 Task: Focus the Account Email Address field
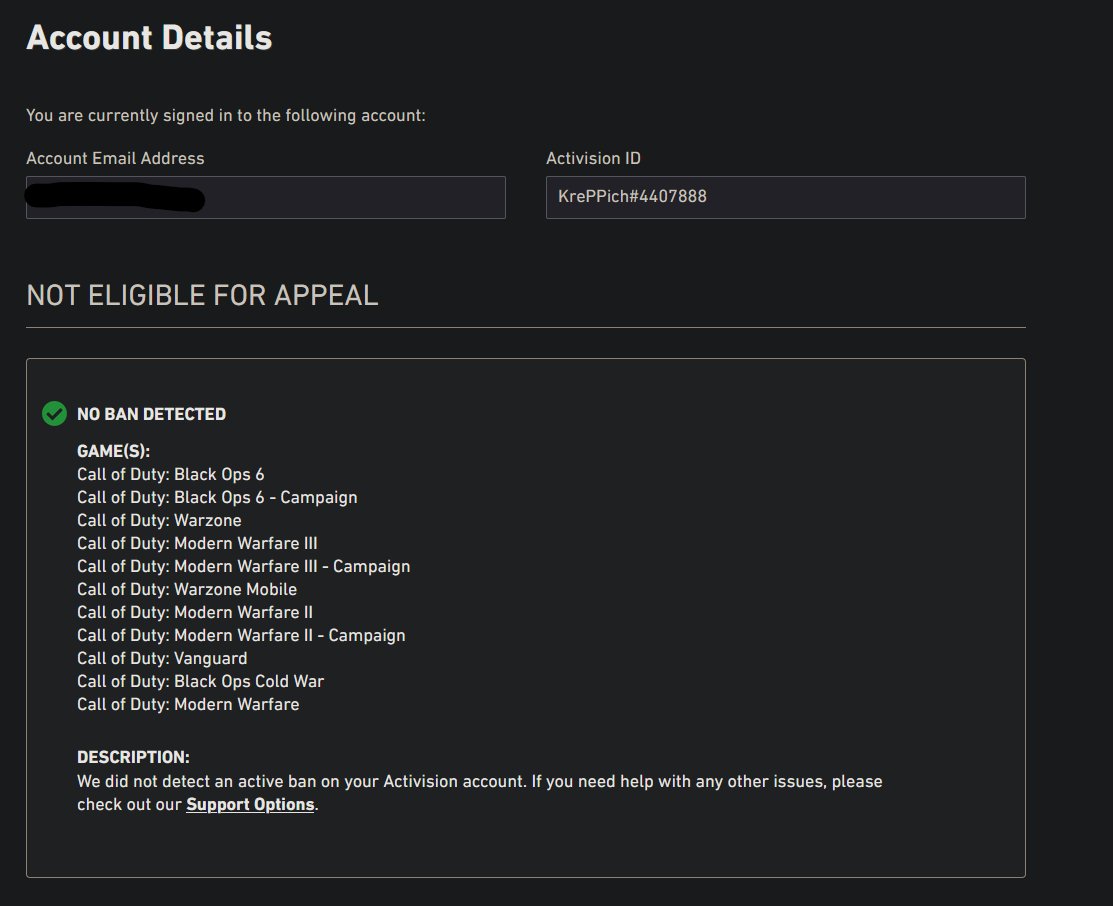(x=265, y=197)
